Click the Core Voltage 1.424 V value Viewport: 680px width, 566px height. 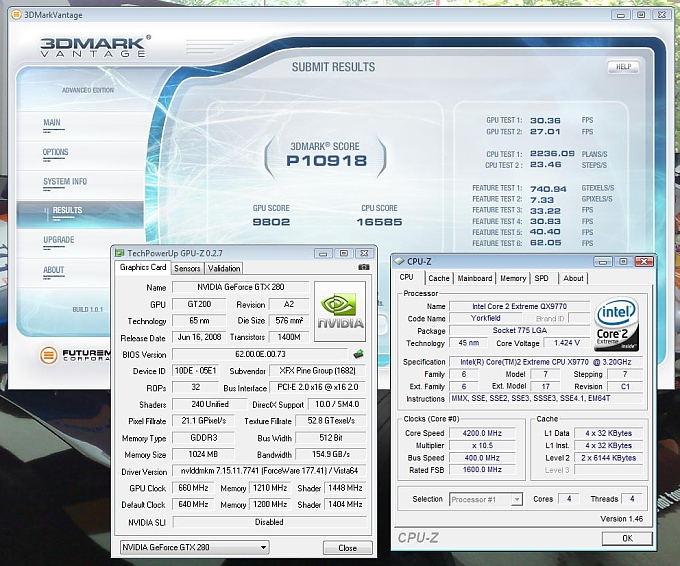(566, 343)
